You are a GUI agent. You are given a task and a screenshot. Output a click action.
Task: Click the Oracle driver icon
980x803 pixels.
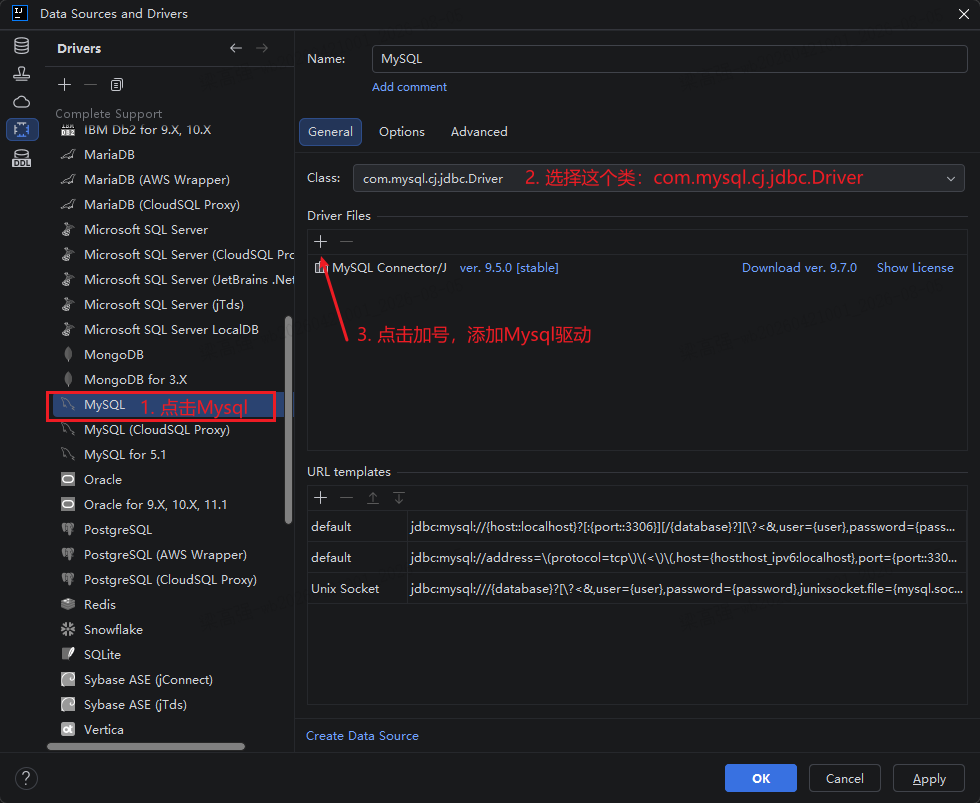point(68,479)
